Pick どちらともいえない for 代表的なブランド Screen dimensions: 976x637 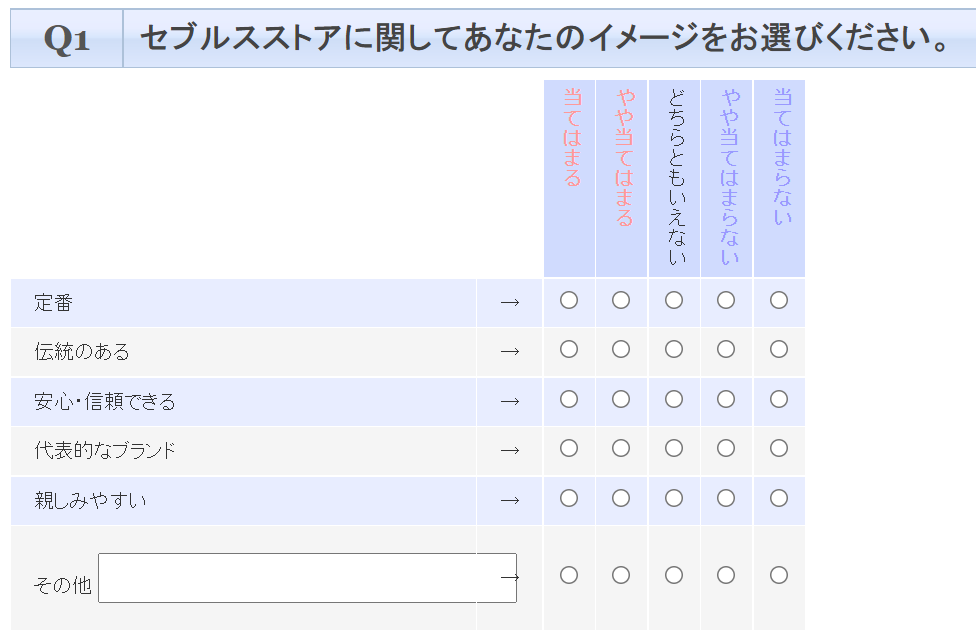tap(674, 448)
